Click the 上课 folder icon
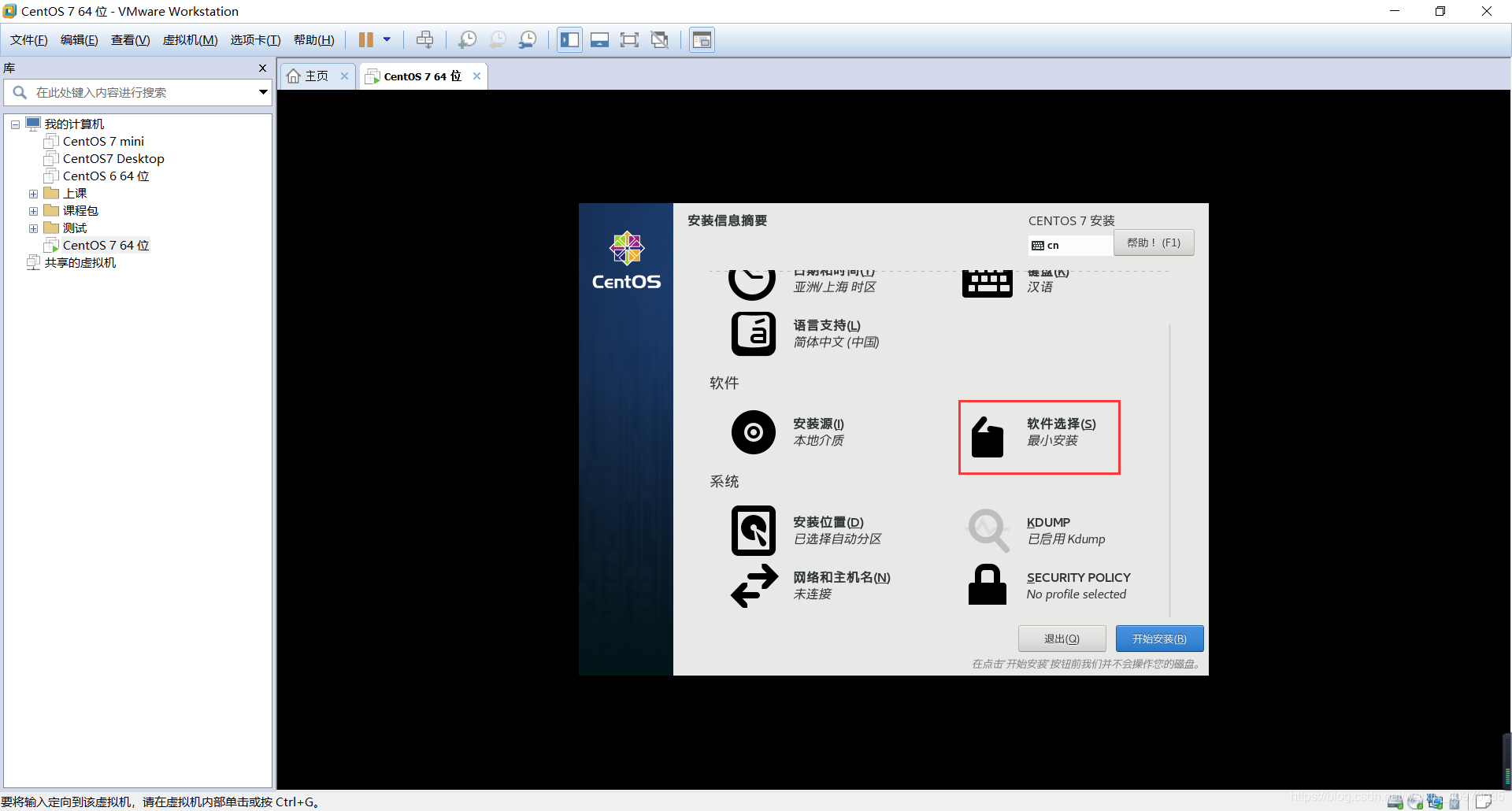This screenshot has width=1512, height=811. (51, 193)
